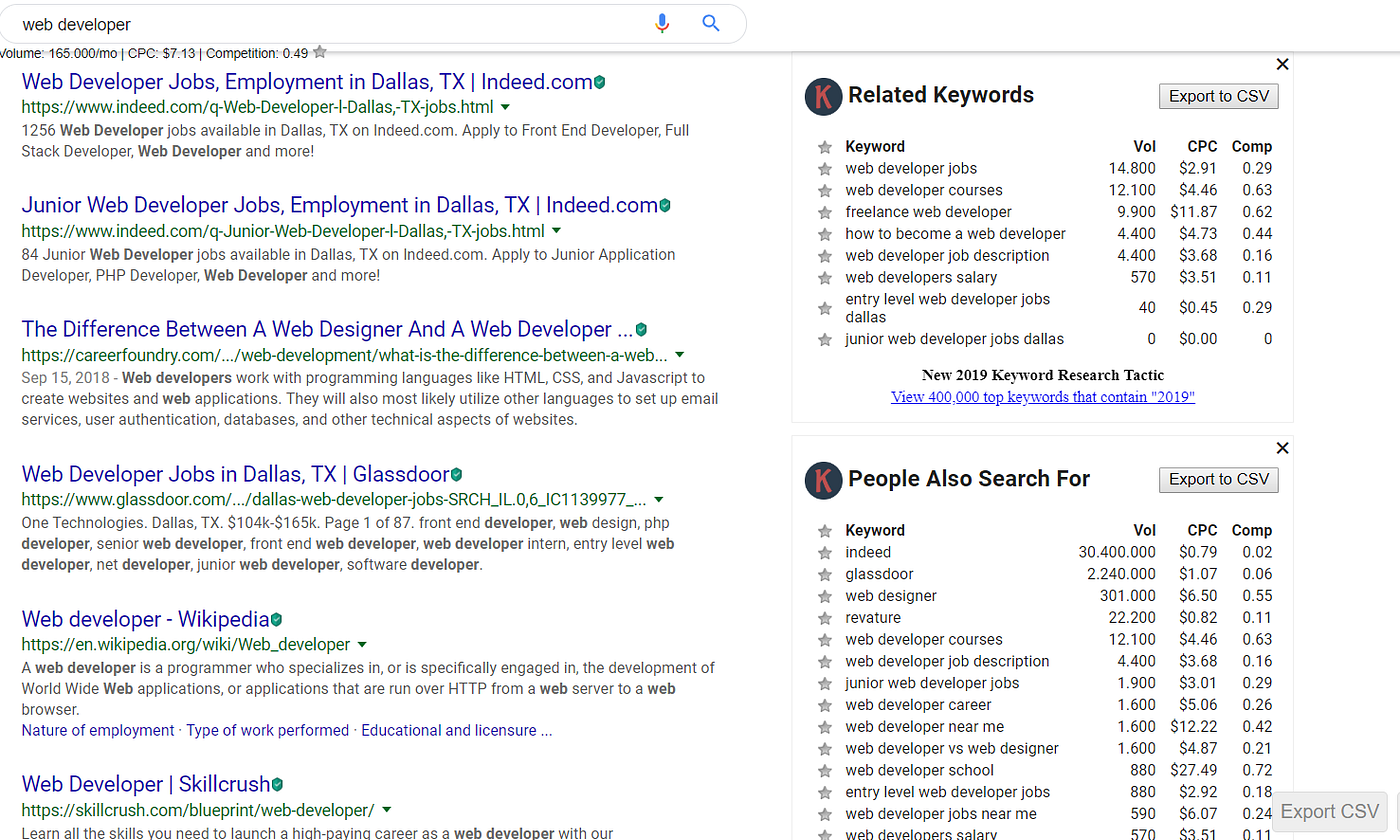Open dropdown arrow next to skillcrush.com URL

(386, 809)
